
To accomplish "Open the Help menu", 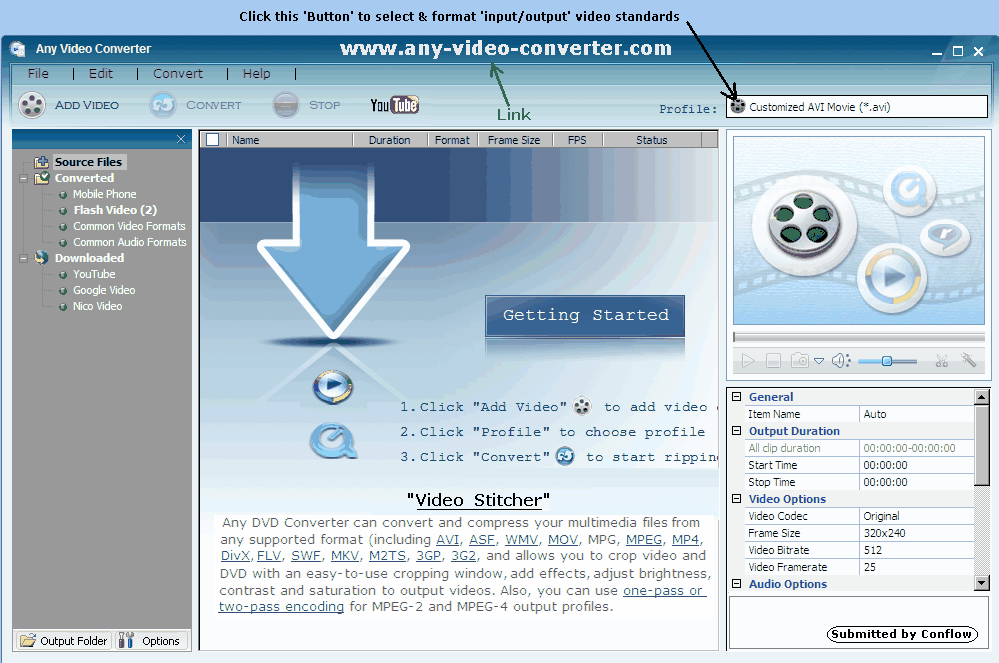I will (x=256, y=73).
